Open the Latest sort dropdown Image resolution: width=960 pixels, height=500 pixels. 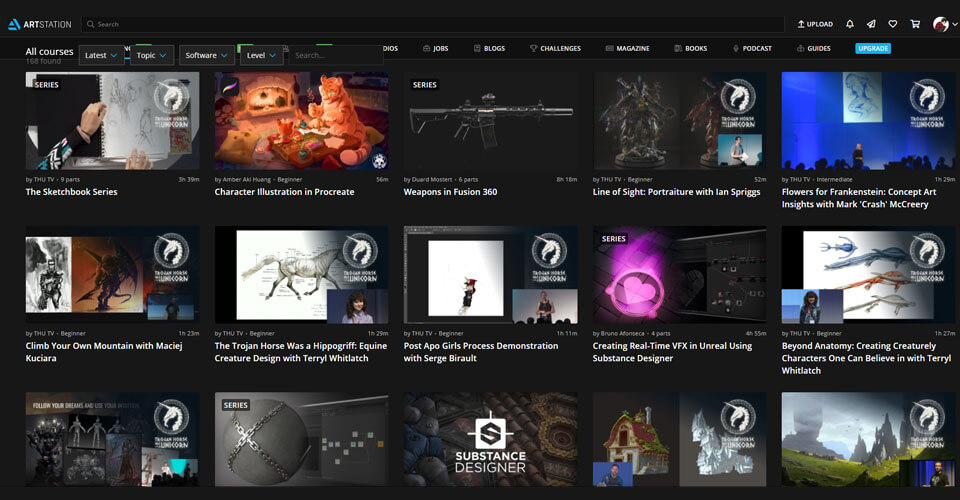point(102,55)
